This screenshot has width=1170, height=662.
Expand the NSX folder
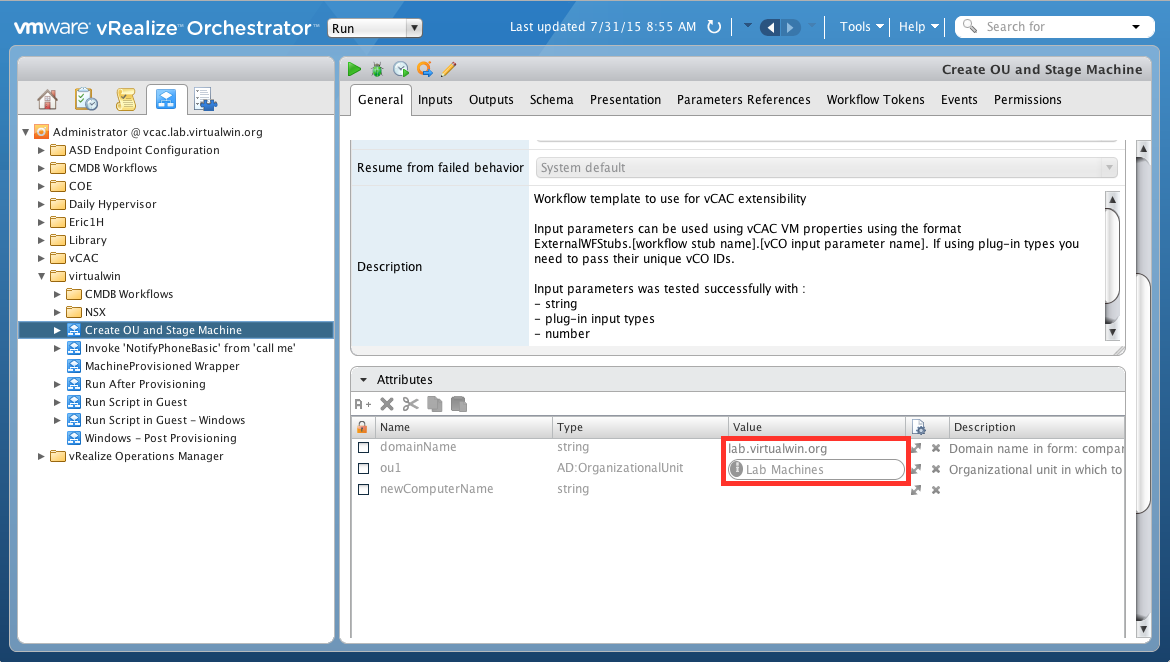pyautogui.click(x=57, y=313)
